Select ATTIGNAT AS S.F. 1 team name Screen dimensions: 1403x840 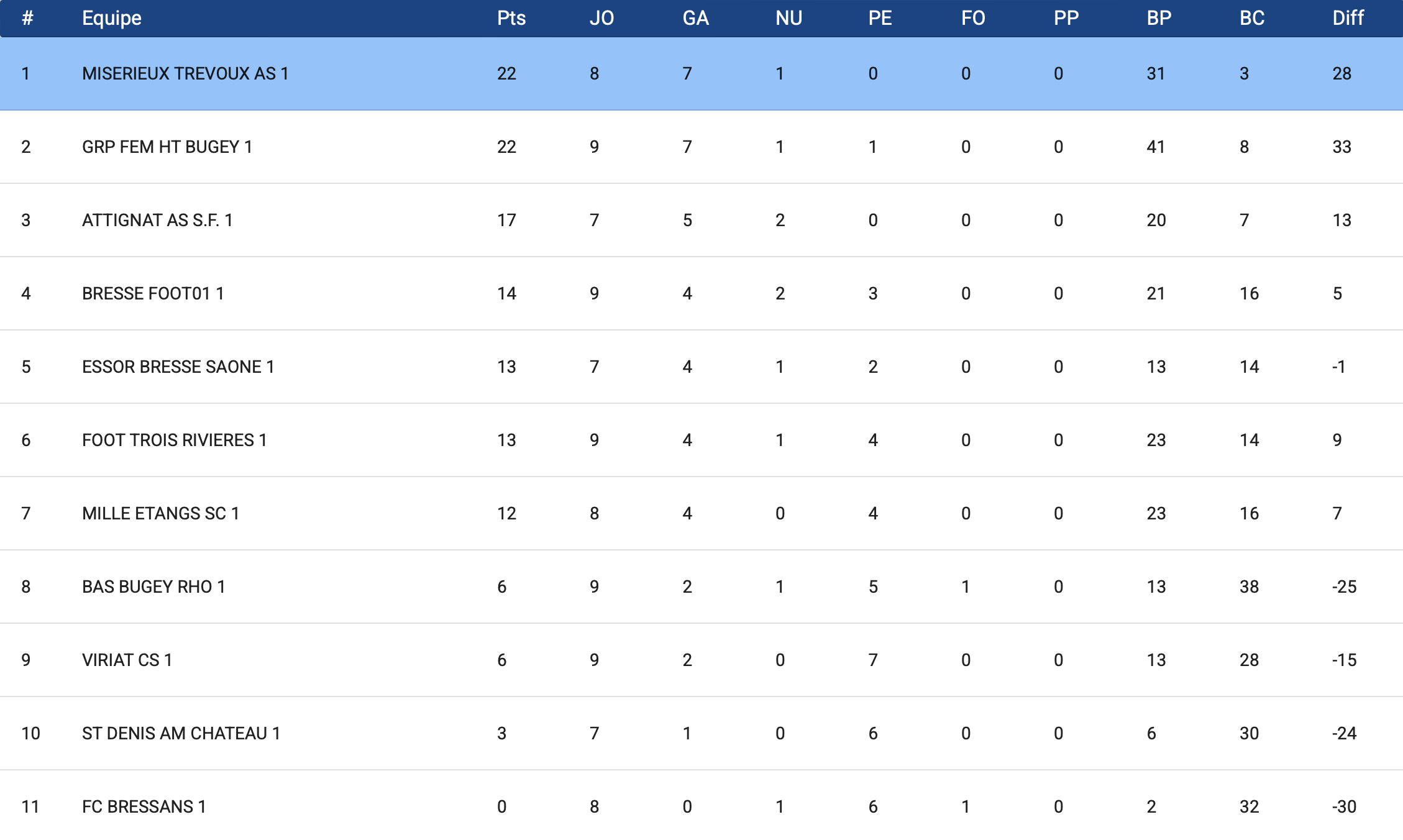coord(157,220)
